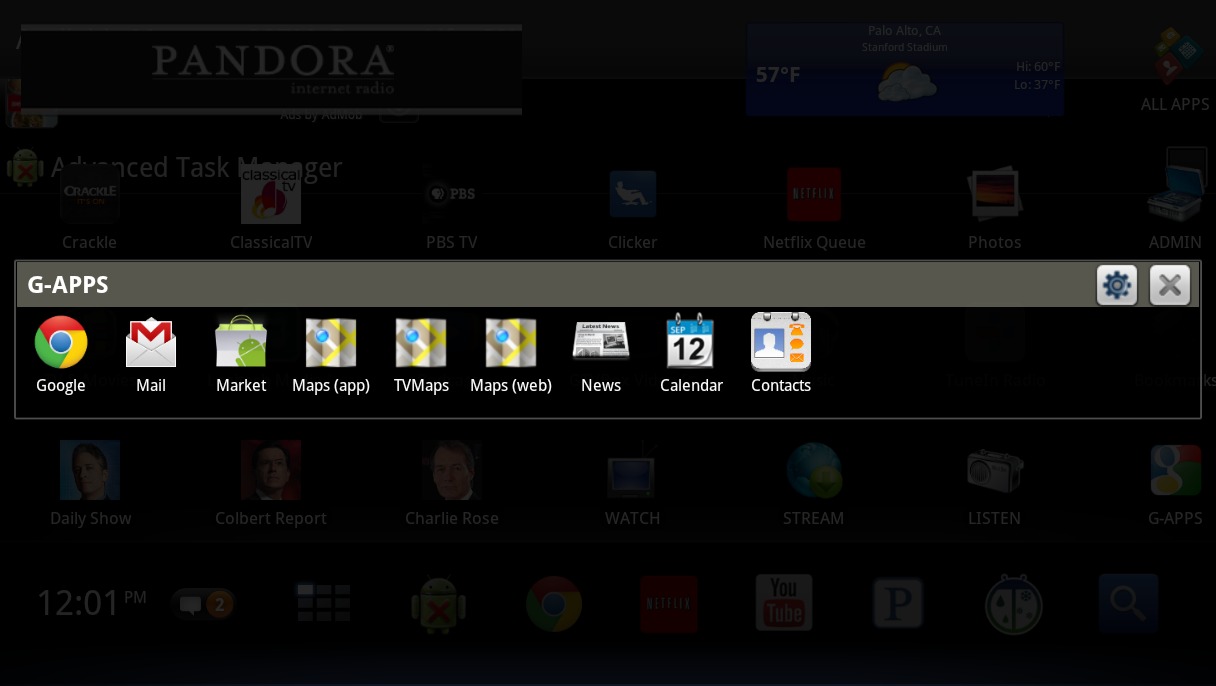Open ALL APPS in the background launcher

(x=1175, y=72)
